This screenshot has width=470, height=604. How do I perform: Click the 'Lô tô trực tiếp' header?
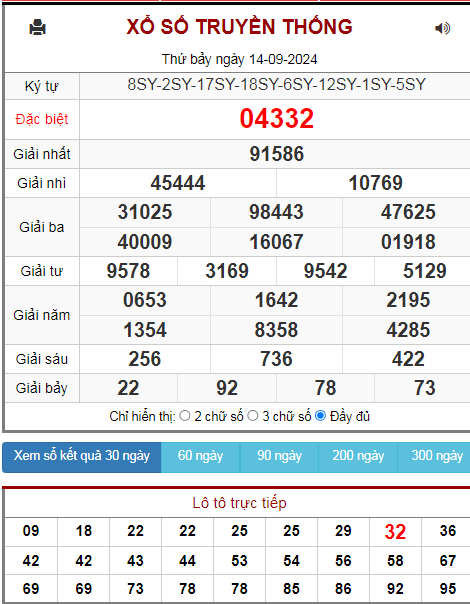coord(239,503)
